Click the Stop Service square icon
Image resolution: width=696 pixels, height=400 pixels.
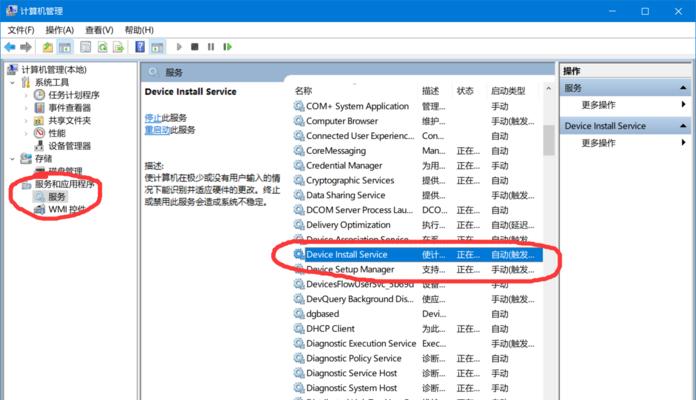tap(194, 47)
